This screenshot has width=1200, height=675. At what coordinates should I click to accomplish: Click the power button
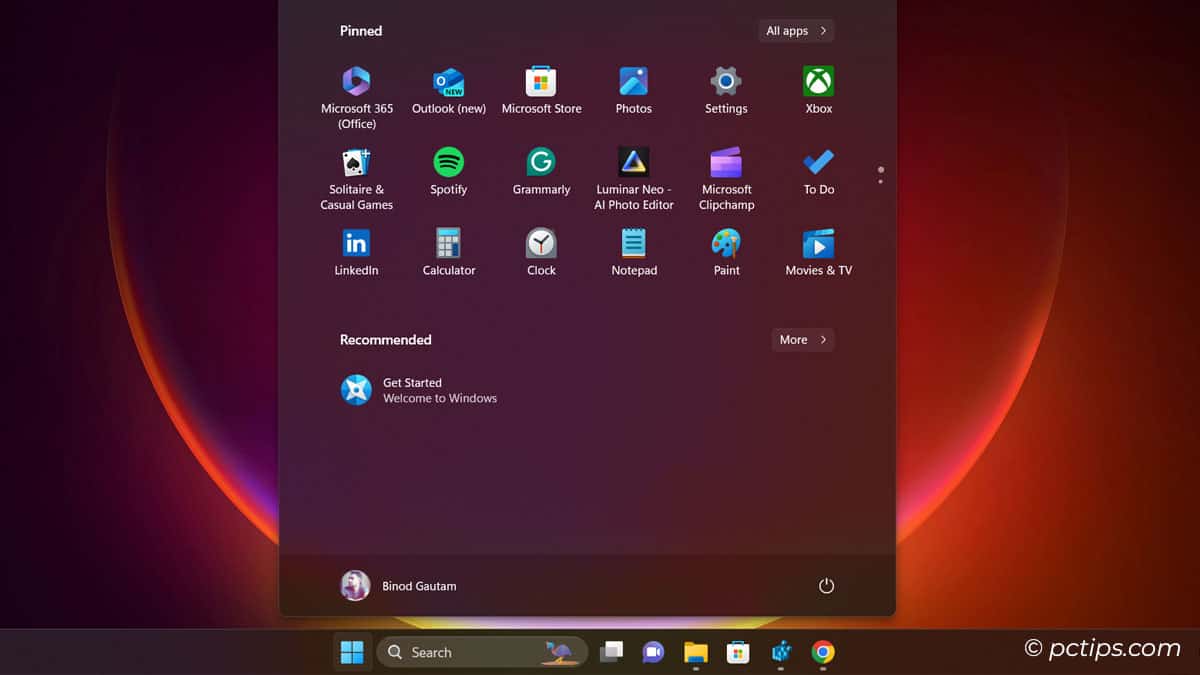coord(826,586)
